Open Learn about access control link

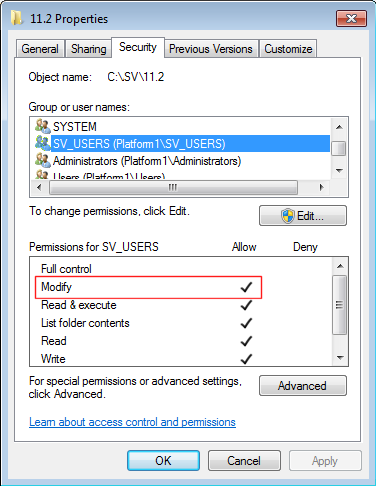tap(132, 422)
